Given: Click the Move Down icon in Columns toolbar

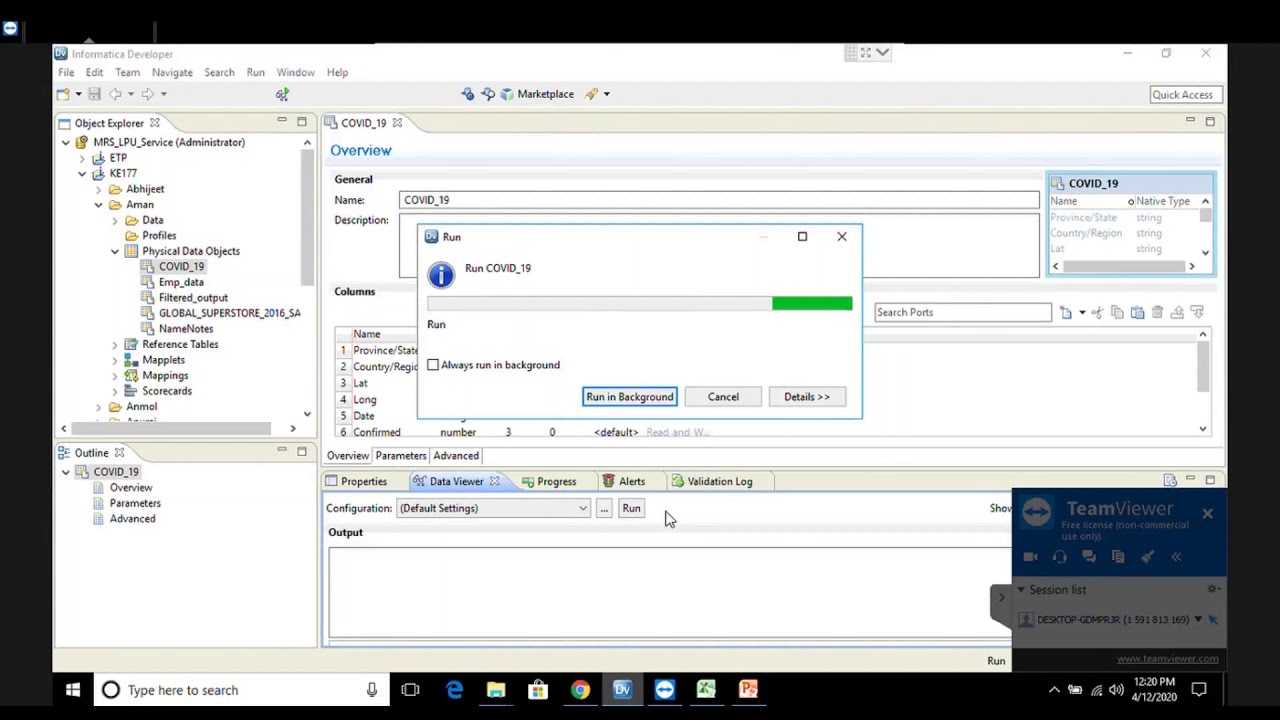Looking at the screenshot, I should tap(1197, 313).
